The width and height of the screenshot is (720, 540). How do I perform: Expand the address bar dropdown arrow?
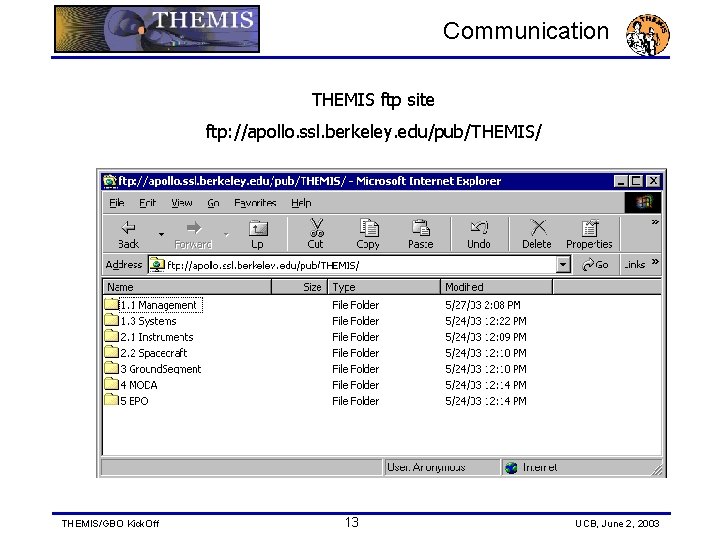563,265
